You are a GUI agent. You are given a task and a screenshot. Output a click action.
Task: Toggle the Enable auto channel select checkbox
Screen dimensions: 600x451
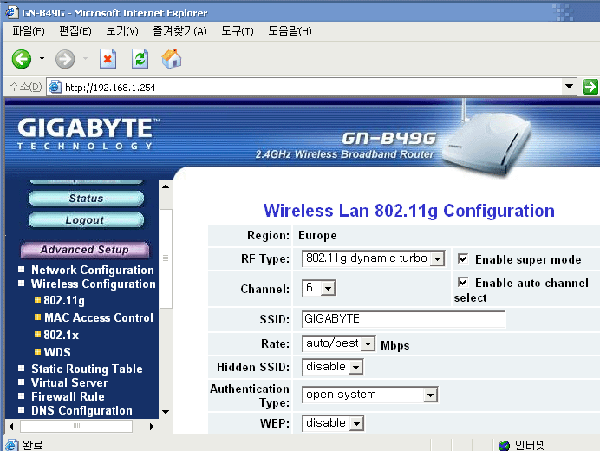pos(463,282)
